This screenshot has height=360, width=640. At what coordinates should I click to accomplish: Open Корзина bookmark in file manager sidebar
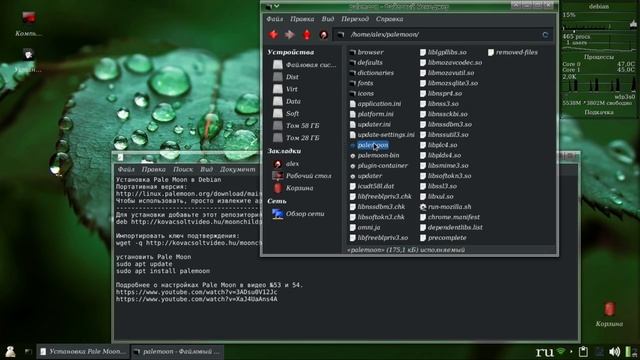coord(293,188)
